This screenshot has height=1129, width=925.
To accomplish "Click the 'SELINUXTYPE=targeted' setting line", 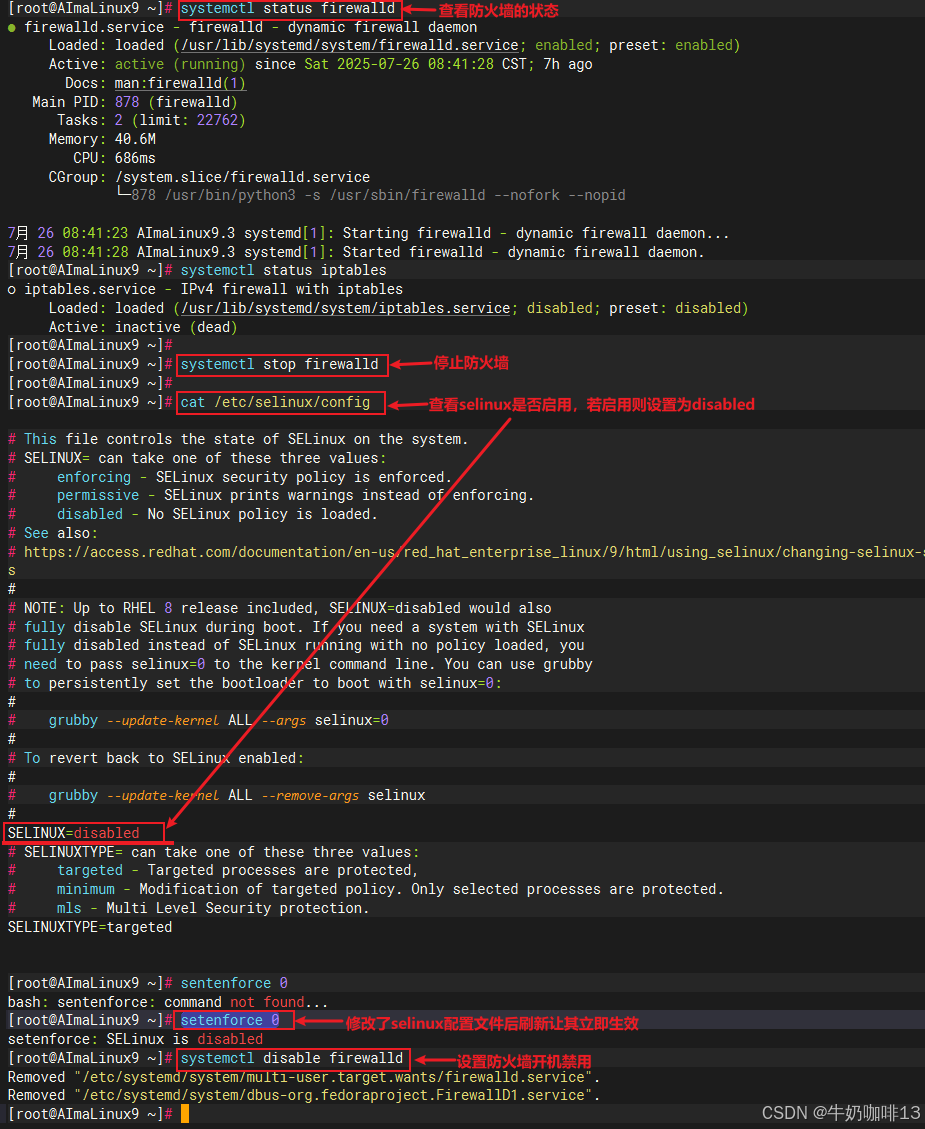I will [x=90, y=927].
